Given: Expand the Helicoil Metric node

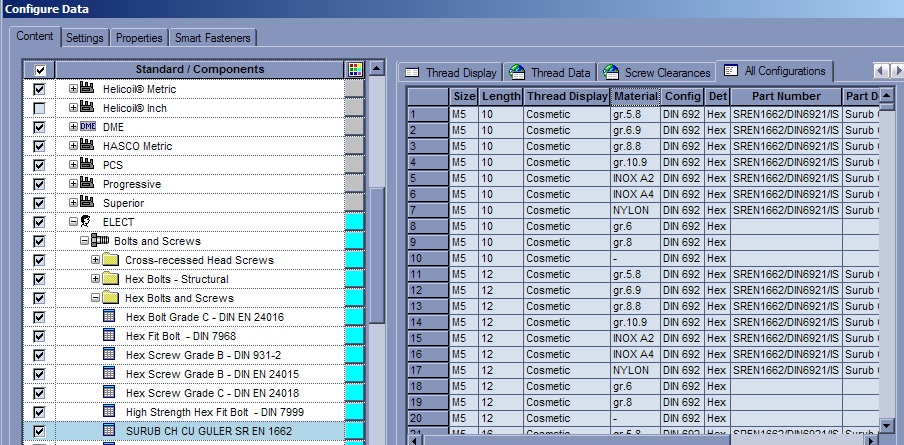Looking at the screenshot, I should 73,89.
